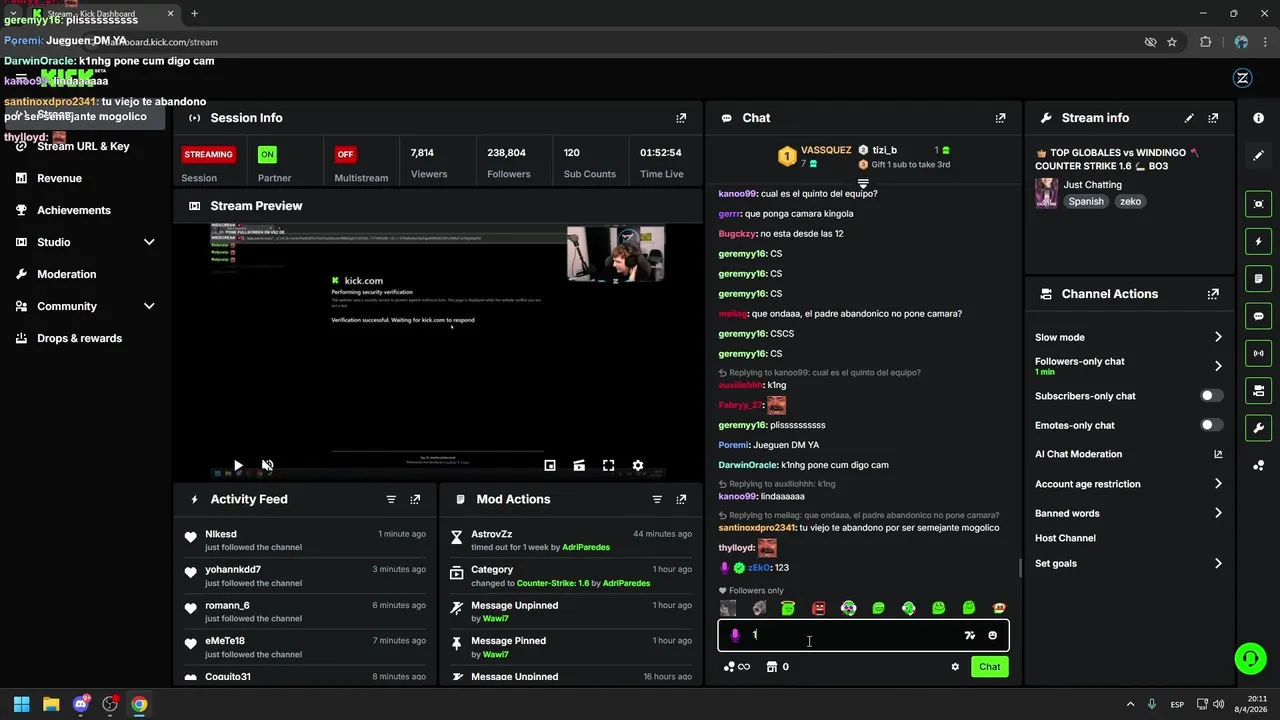Edit stream info with the pencil icon
The width and height of the screenshot is (1280, 720).
(x=1189, y=118)
